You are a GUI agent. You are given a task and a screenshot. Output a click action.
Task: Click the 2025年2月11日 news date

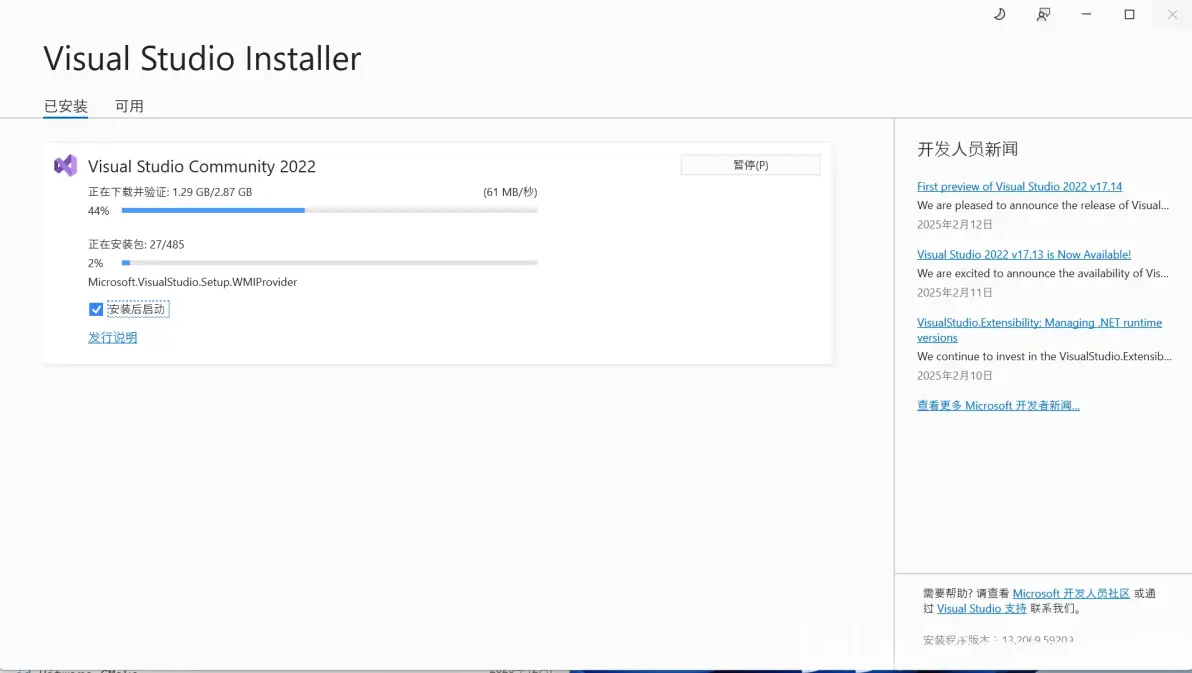point(955,293)
